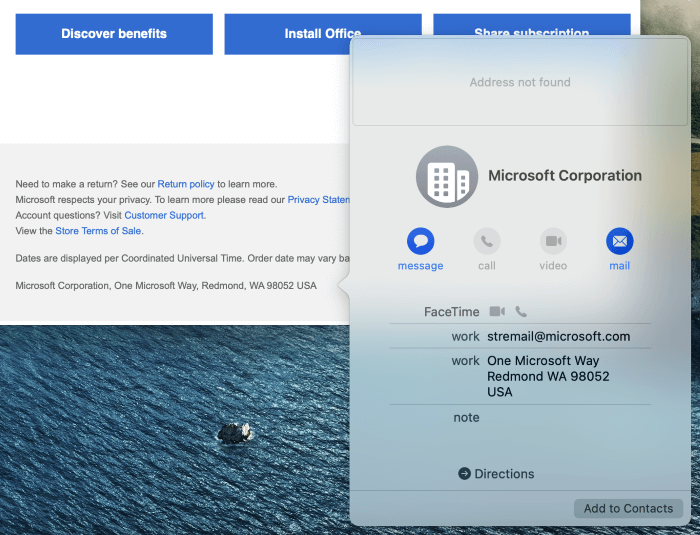700x535 pixels.
Task: Click the message bubble icon
Action: coord(420,241)
